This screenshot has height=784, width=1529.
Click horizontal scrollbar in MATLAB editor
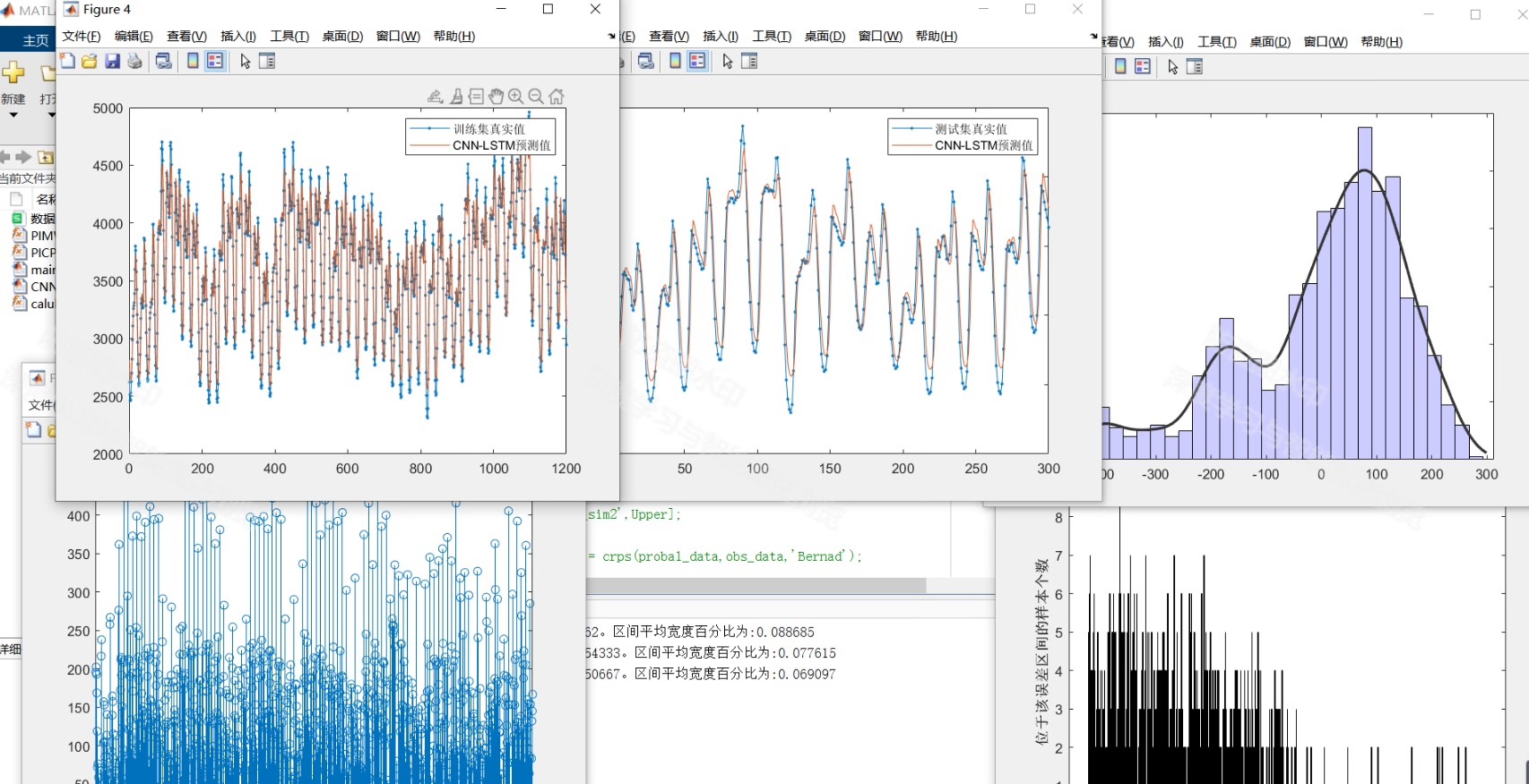[x=756, y=585]
